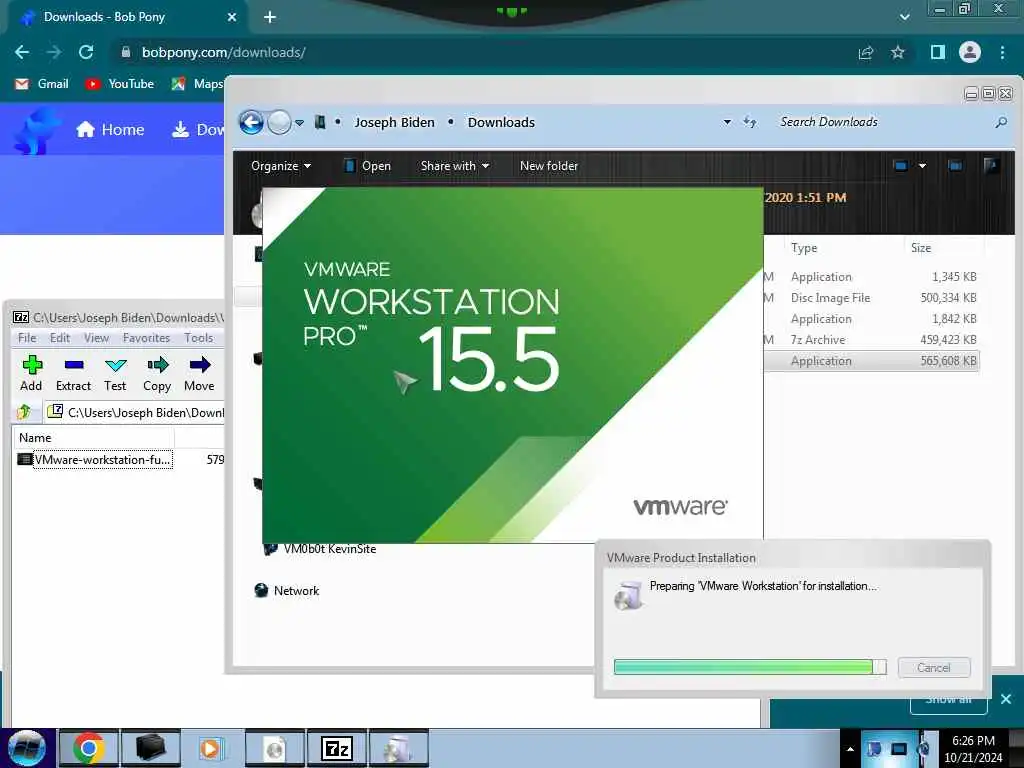Screen dimensions: 1024x768
Task: Go up one folder in 7-Zip
Action: tap(24, 411)
